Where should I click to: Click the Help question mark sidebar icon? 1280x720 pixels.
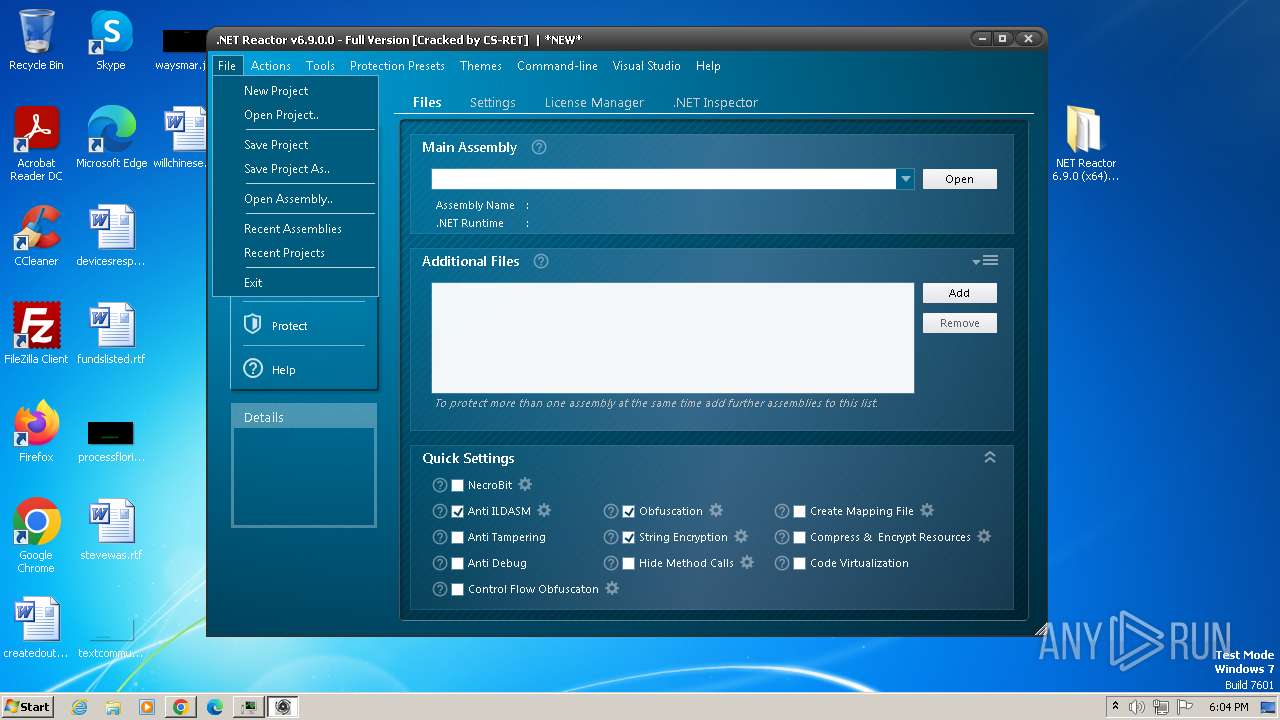253,369
